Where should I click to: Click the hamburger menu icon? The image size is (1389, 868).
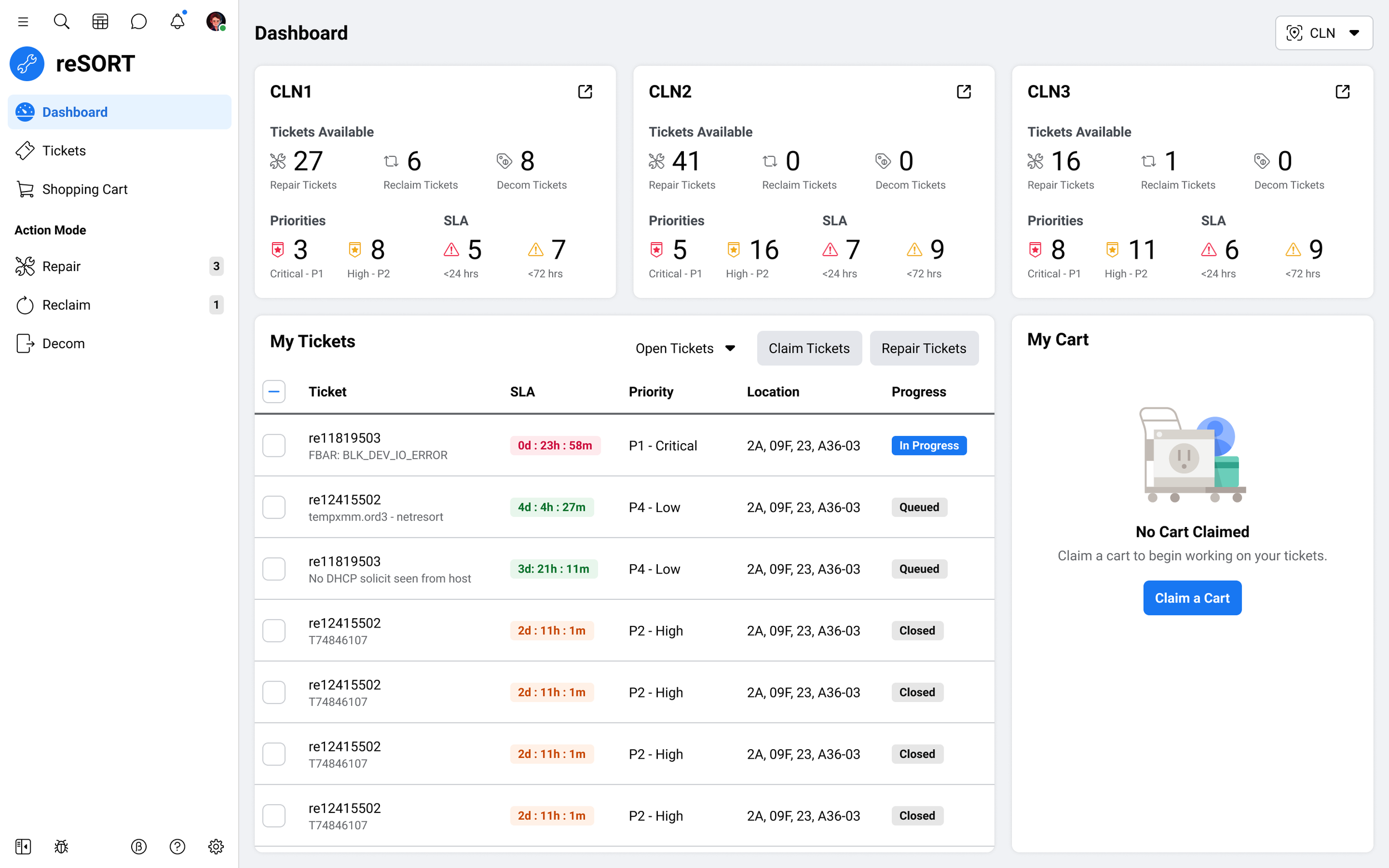(x=23, y=22)
